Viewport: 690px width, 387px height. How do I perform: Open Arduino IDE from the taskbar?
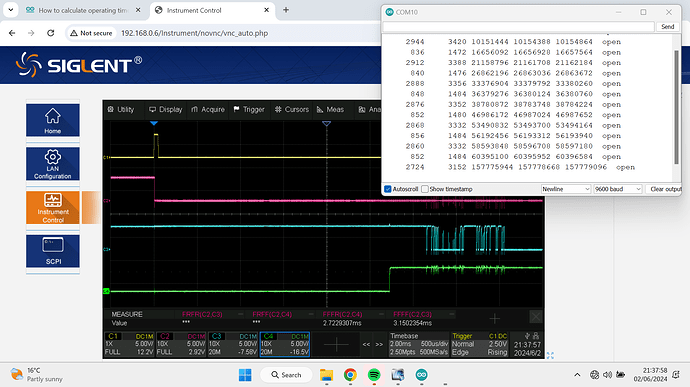pos(422,375)
